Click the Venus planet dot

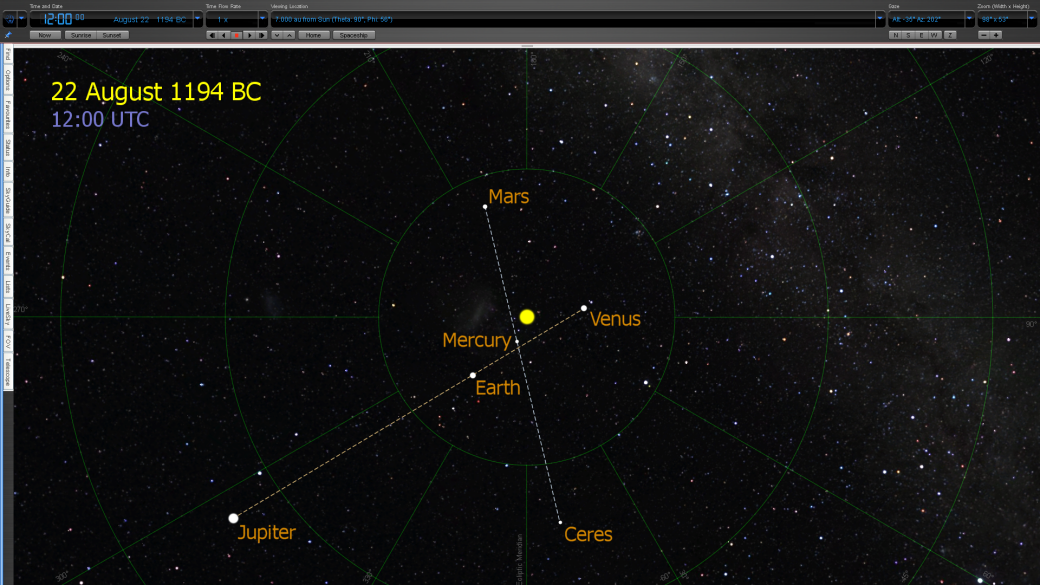pos(584,308)
